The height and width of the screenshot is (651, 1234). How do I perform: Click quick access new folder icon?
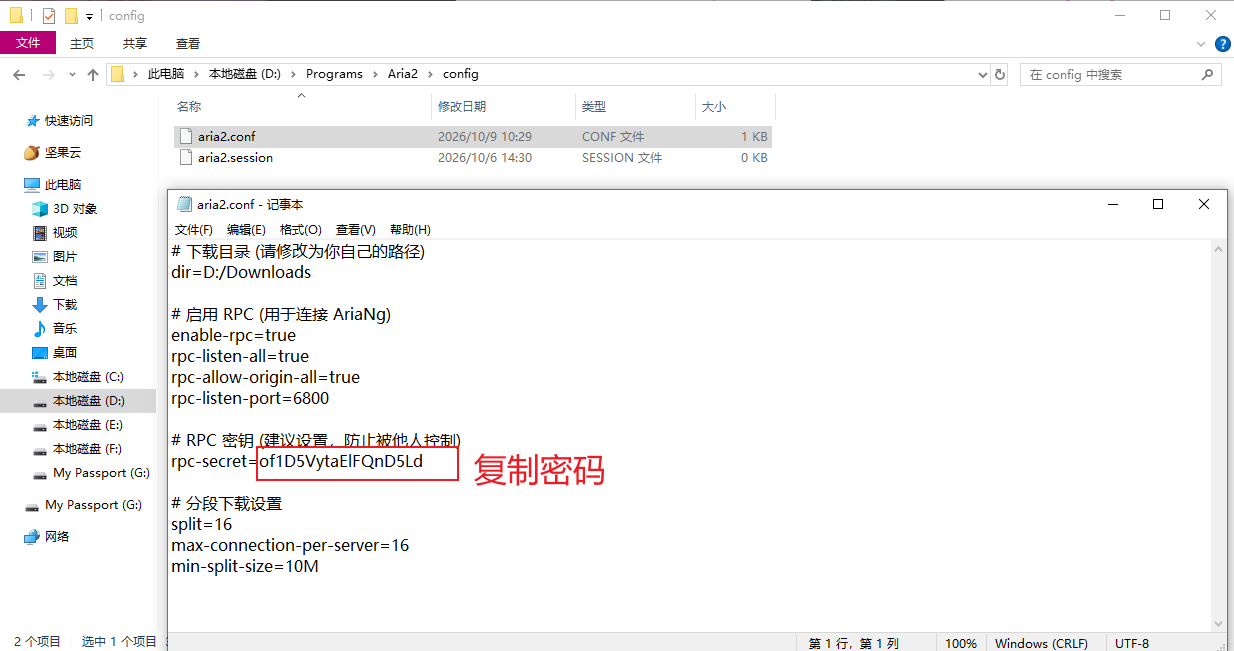pos(71,15)
